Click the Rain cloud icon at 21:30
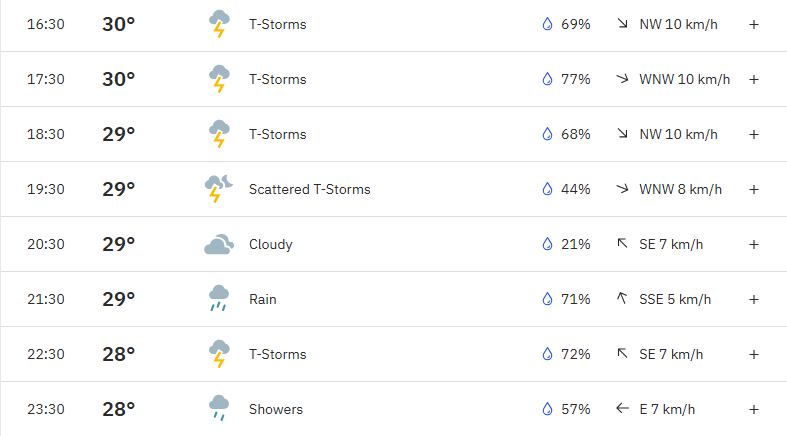787x436 pixels. click(219, 299)
